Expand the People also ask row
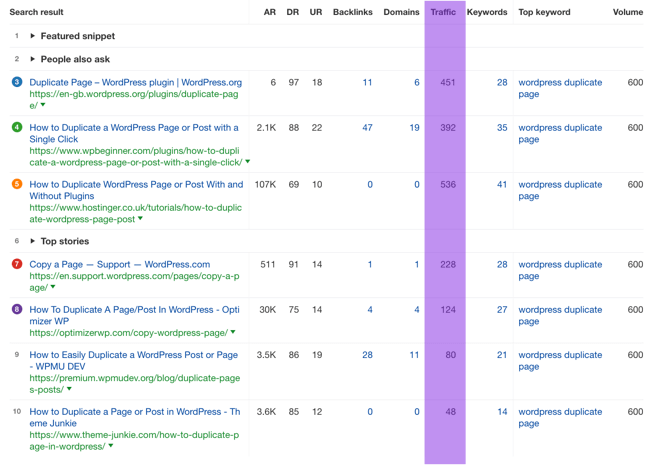 (x=33, y=59)
